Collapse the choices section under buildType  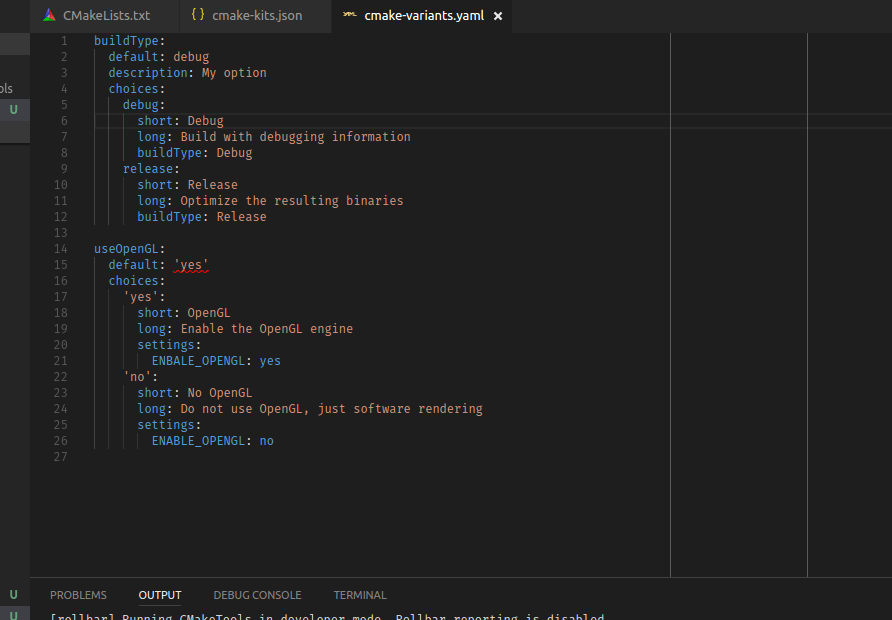[x=79, y=88]
